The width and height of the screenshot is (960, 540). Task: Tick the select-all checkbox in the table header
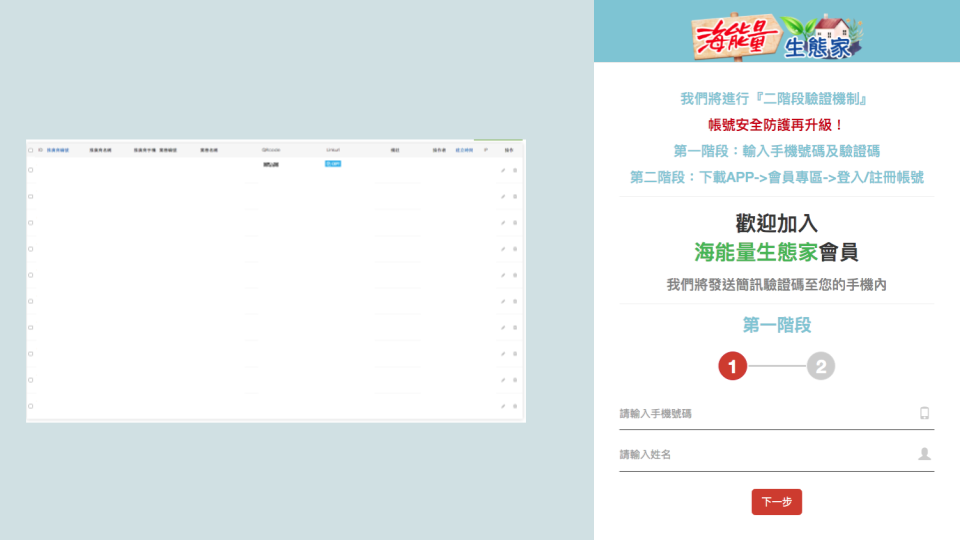31,150
